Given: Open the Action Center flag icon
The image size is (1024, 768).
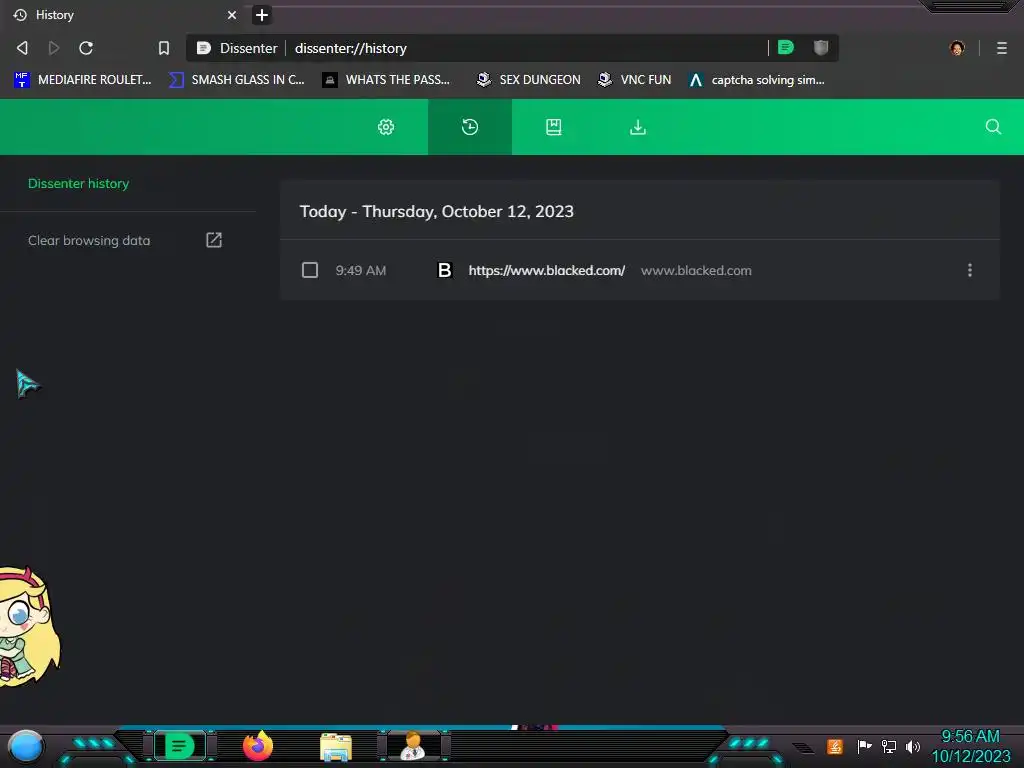Looking at the screenshot, I should click(x=864, y=746).
